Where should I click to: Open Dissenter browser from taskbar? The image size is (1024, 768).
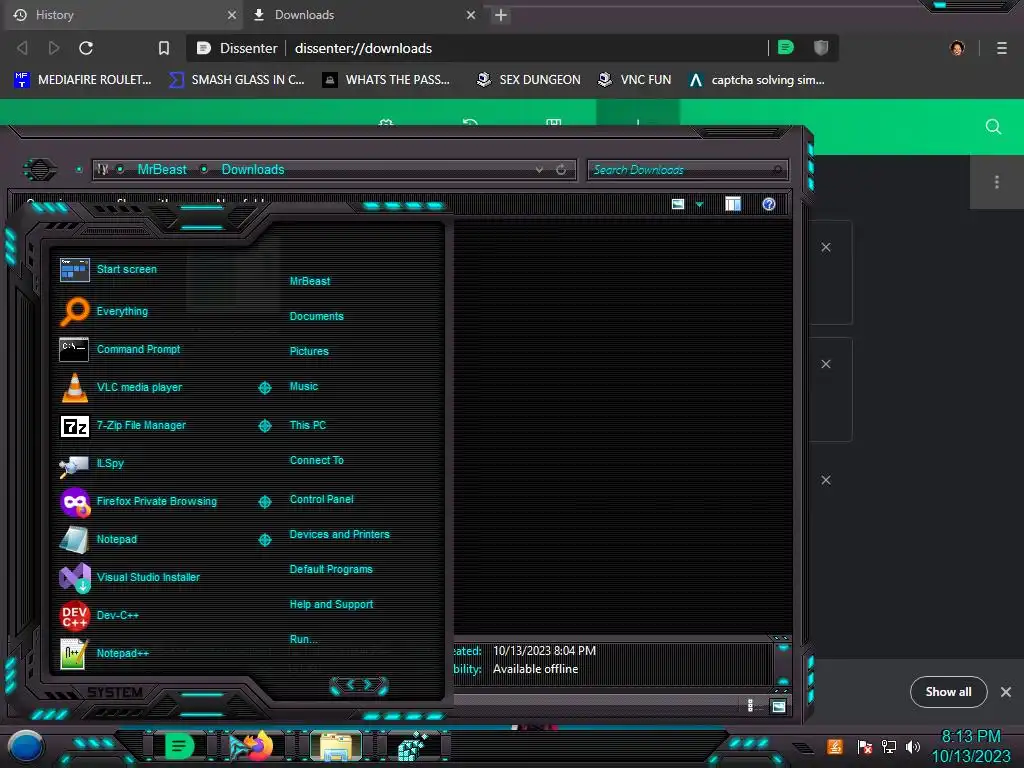click(180, 746)
